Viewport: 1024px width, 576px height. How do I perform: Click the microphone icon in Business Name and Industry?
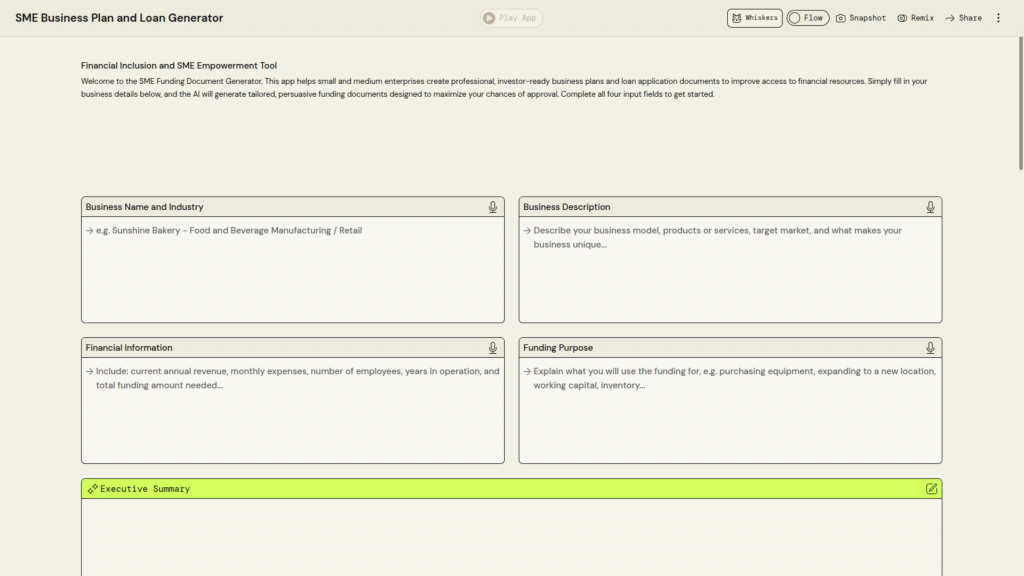[x=493, y=207]
